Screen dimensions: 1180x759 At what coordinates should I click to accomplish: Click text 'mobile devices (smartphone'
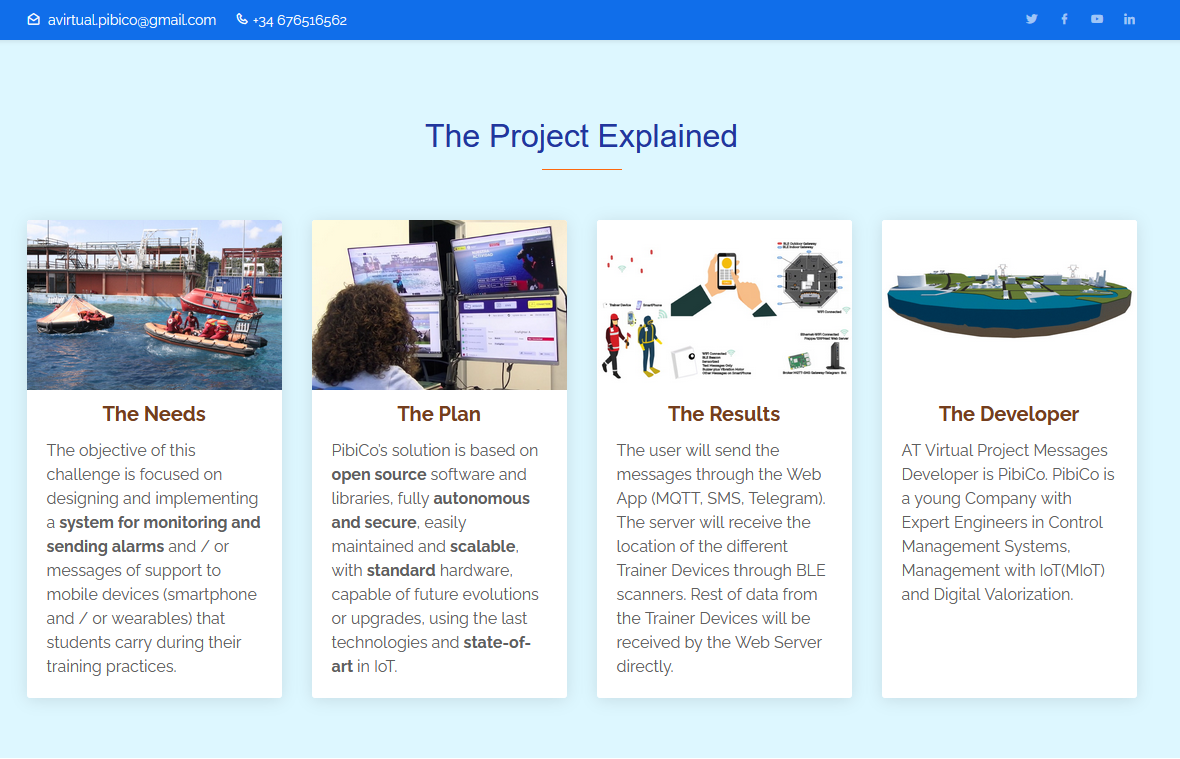(151, 594)
